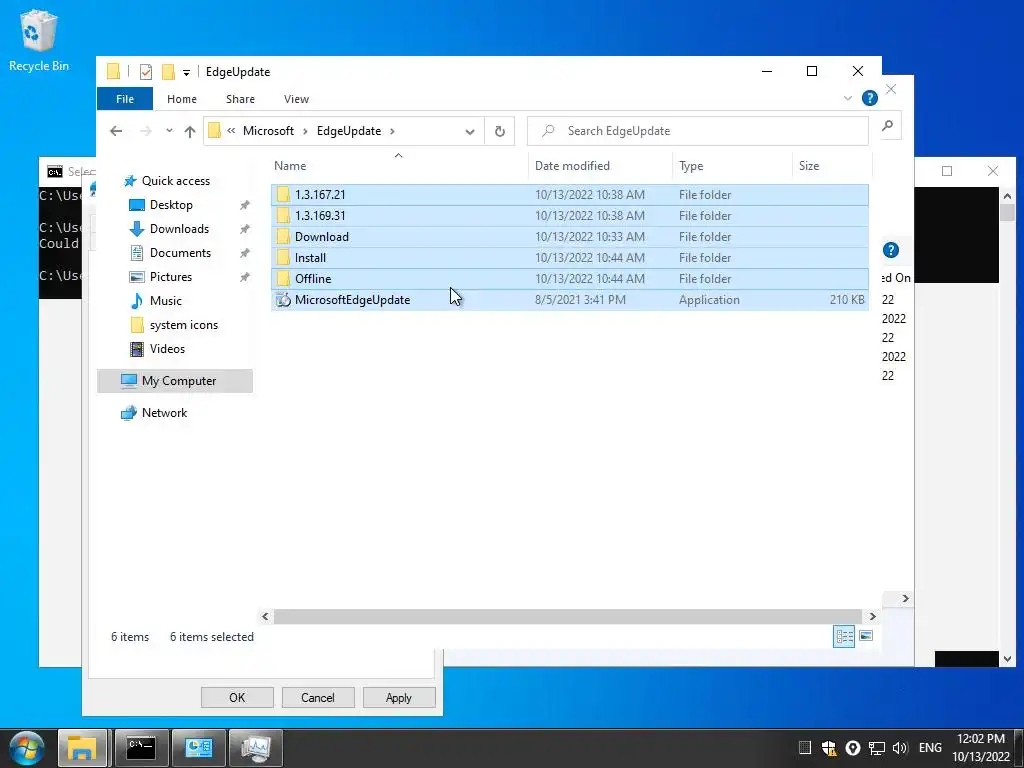Open system icons folder in sidebar
The image size is (1024, 768).
(184, 325)
